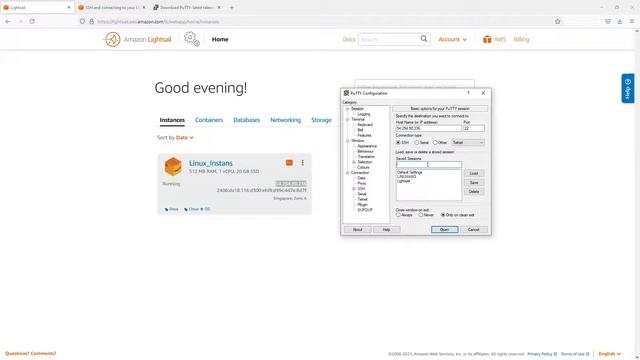Screen dimensions: 640x360
Task: Click Saved Sessions name field
Action: (429, 164)
